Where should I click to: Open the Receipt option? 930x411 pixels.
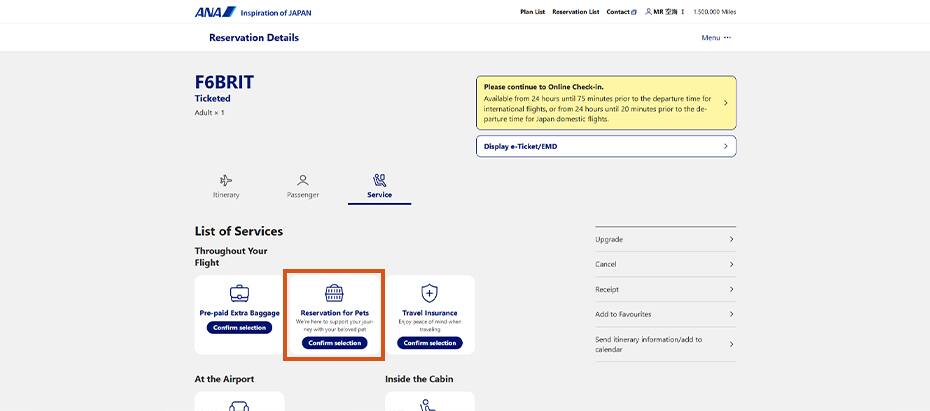tap(665, 290)
